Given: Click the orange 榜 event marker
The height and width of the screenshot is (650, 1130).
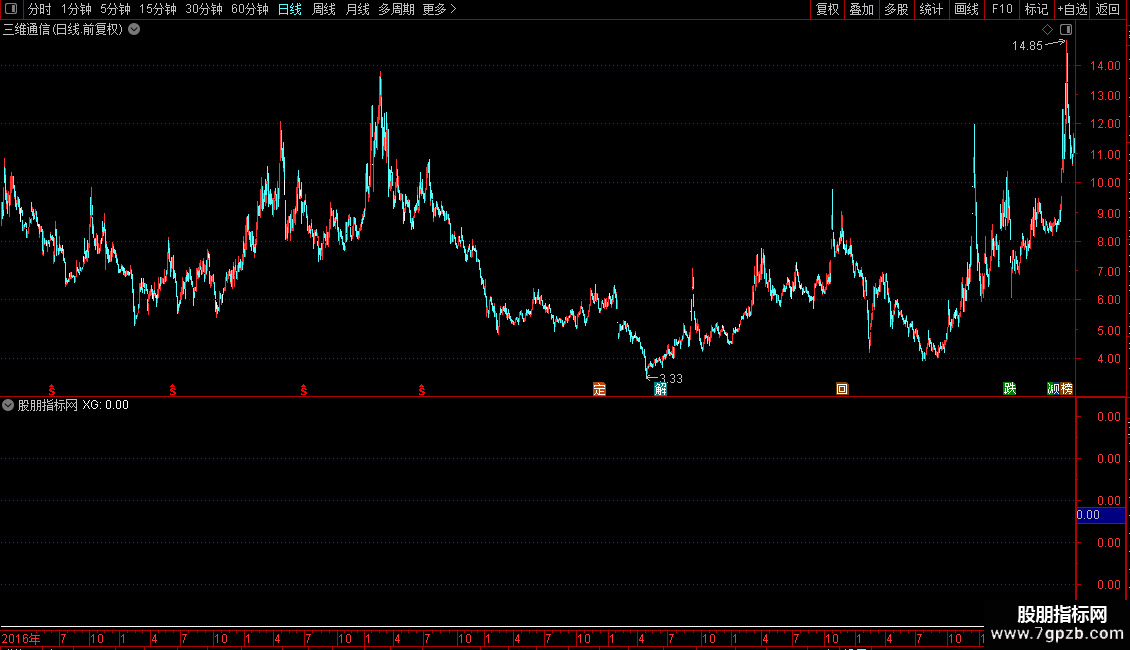Looking at the screenshot, I should coord(1067,389).
